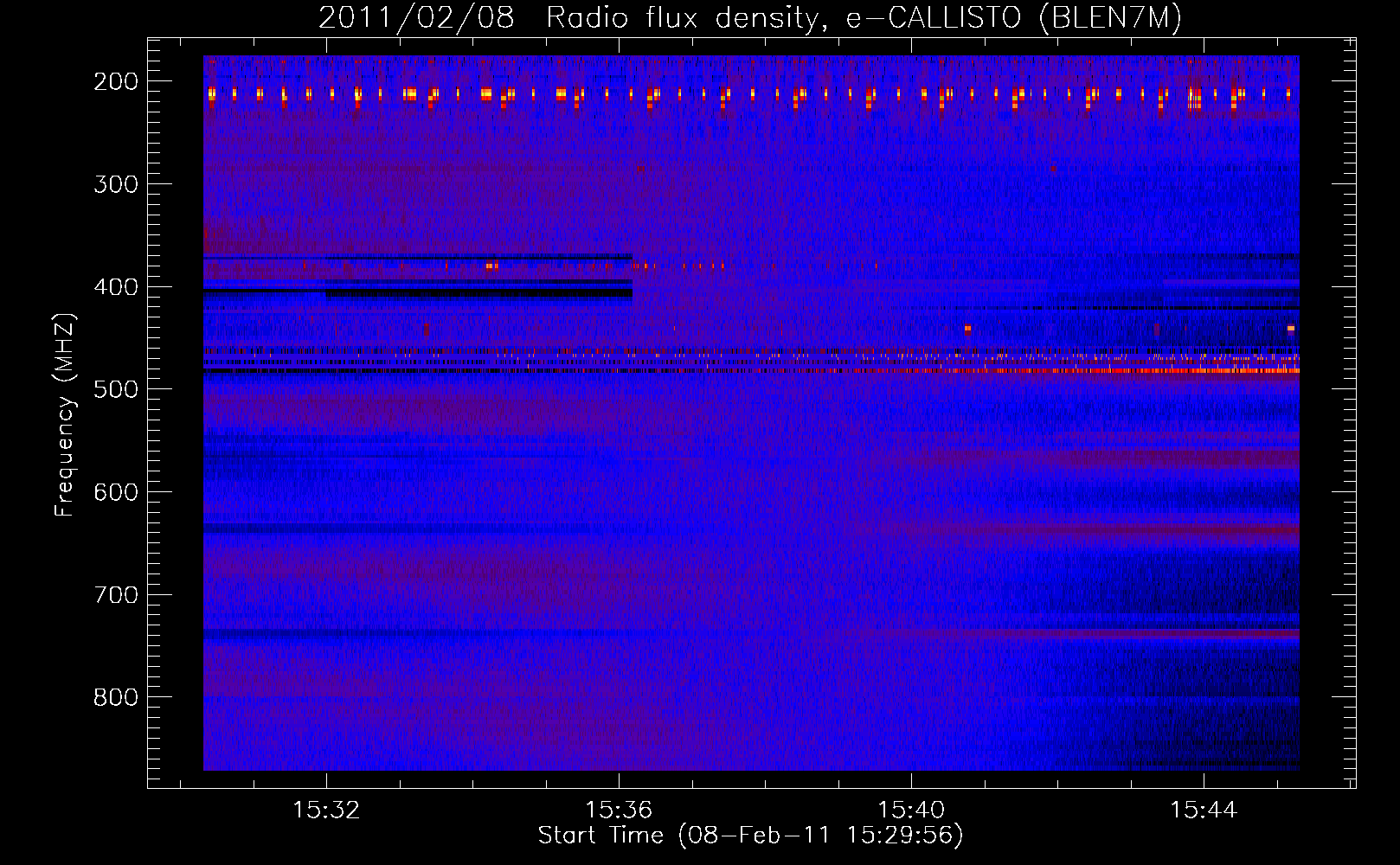Click the Frequency (MHZ) axis title
The width and height of the screenshot is (1400, 865).
[x=66, y=414]
